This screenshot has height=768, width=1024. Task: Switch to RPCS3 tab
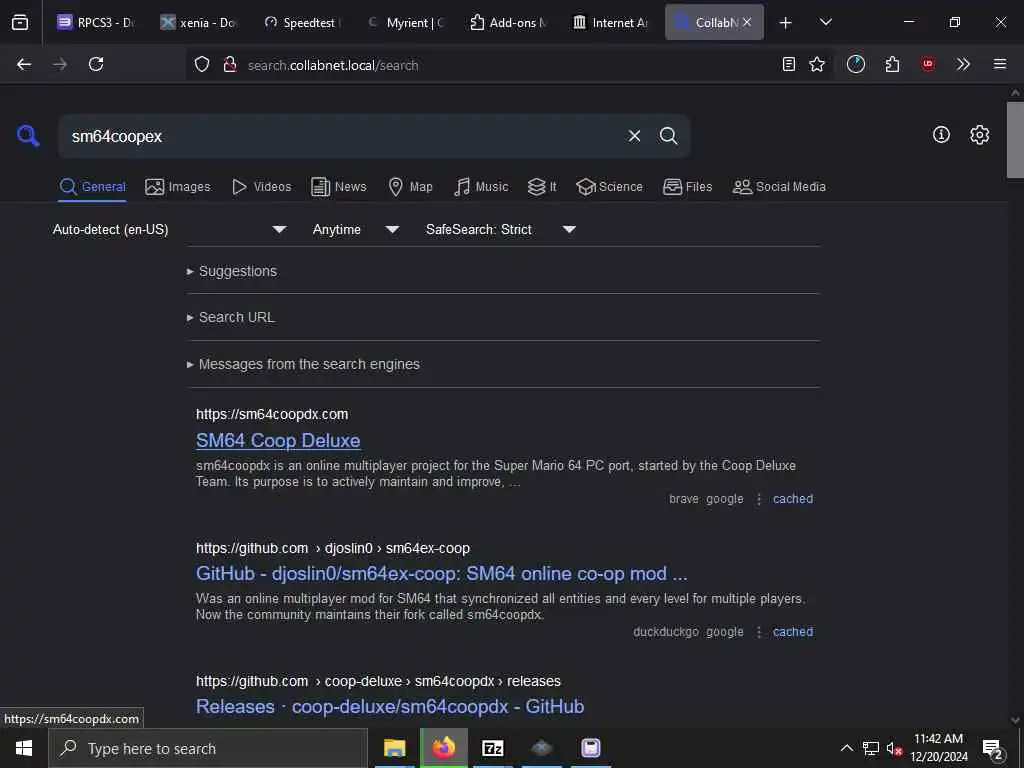(95, 22)
